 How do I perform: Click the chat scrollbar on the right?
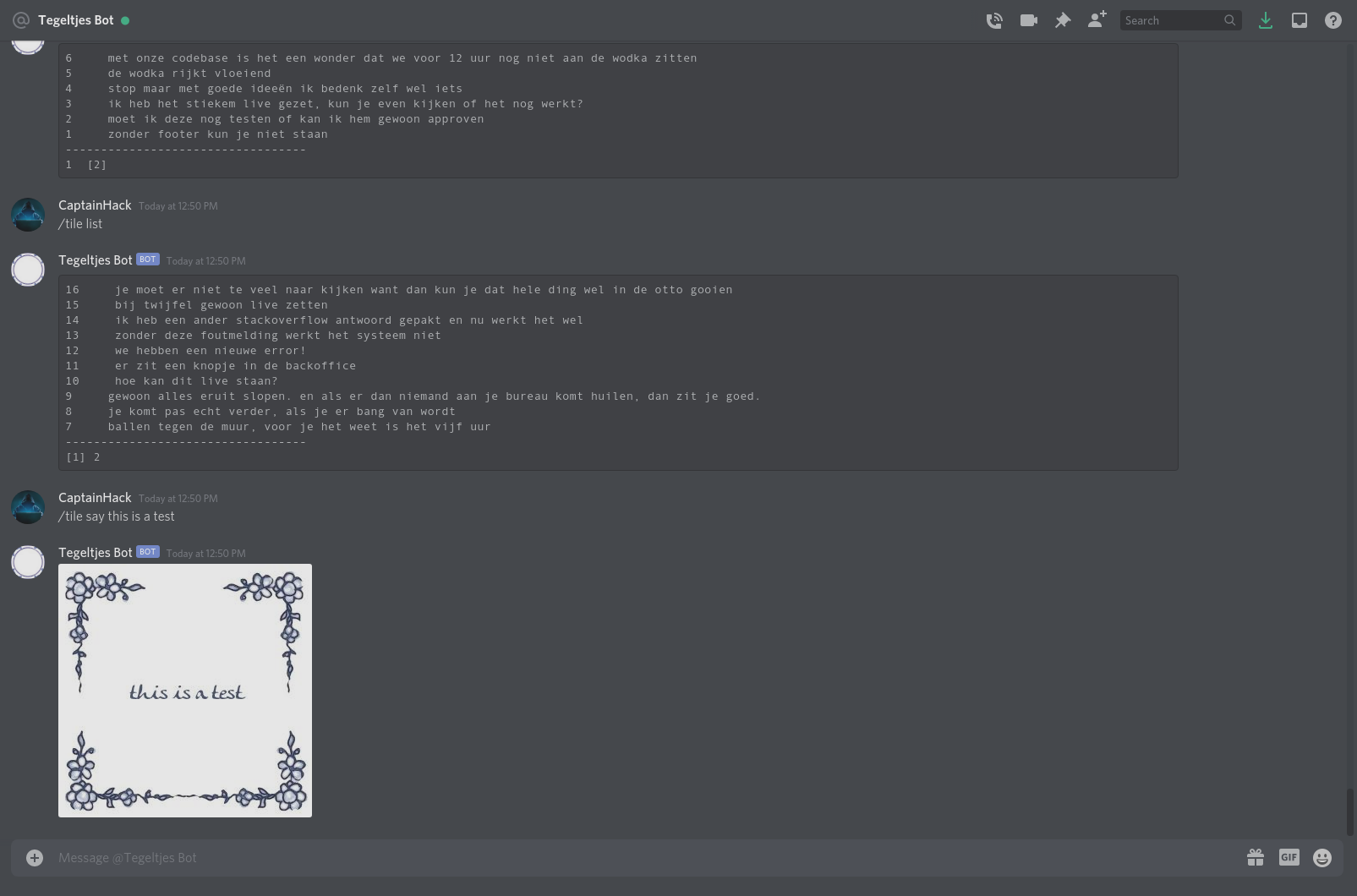1350,811
